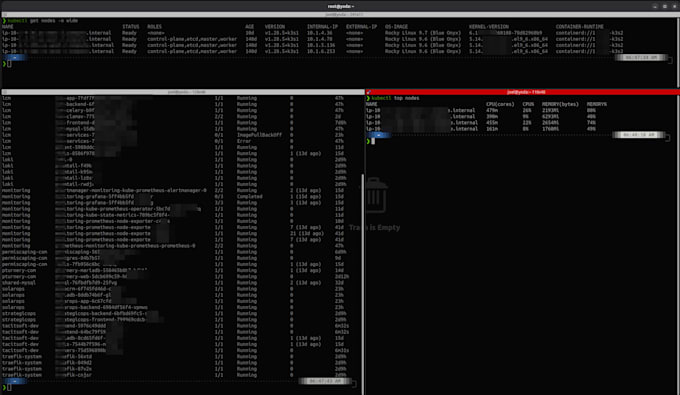Click the 'kubectl top nodes' command text
Viewport: 680px width, 395px height.
396,98
